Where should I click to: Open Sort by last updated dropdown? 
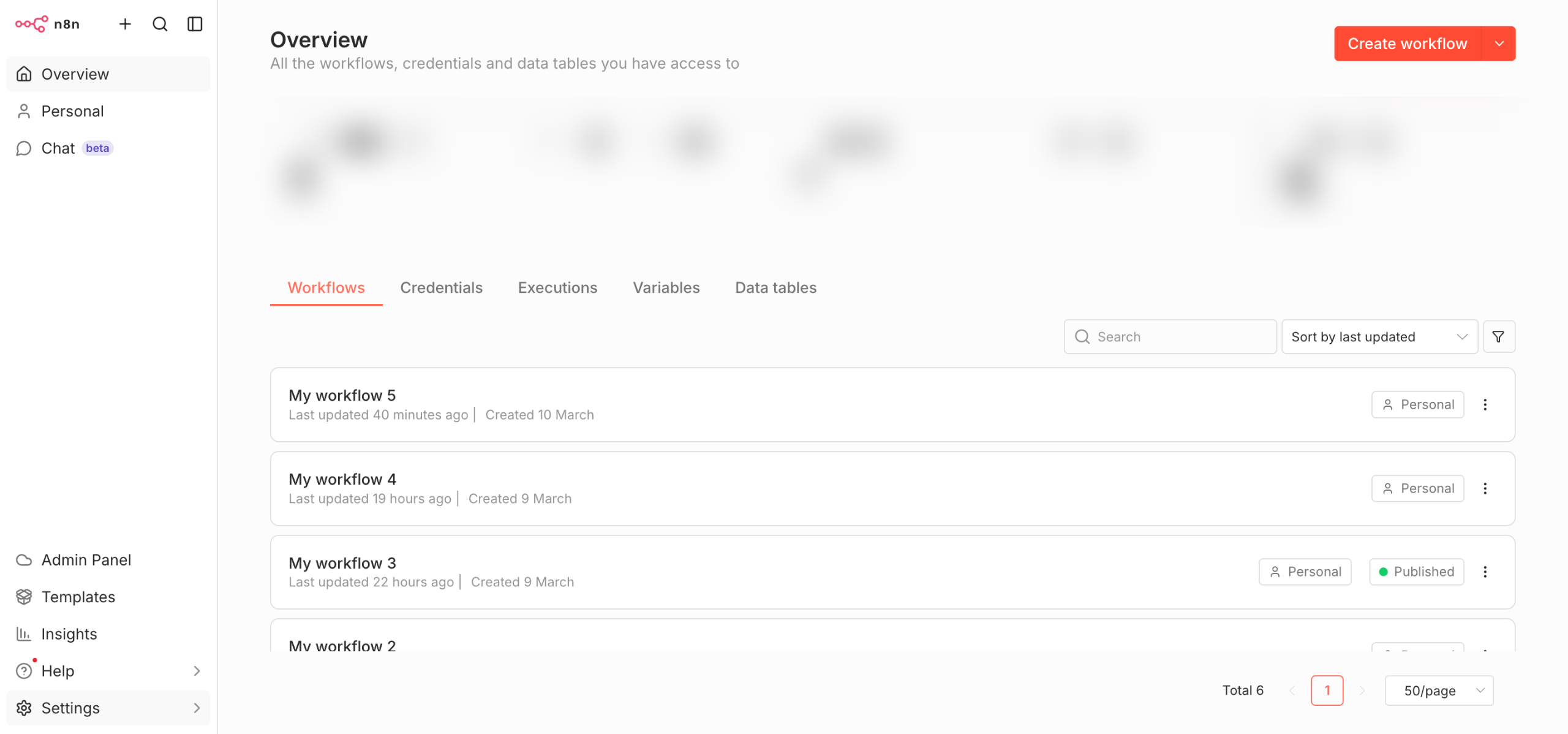[1379, 336]
